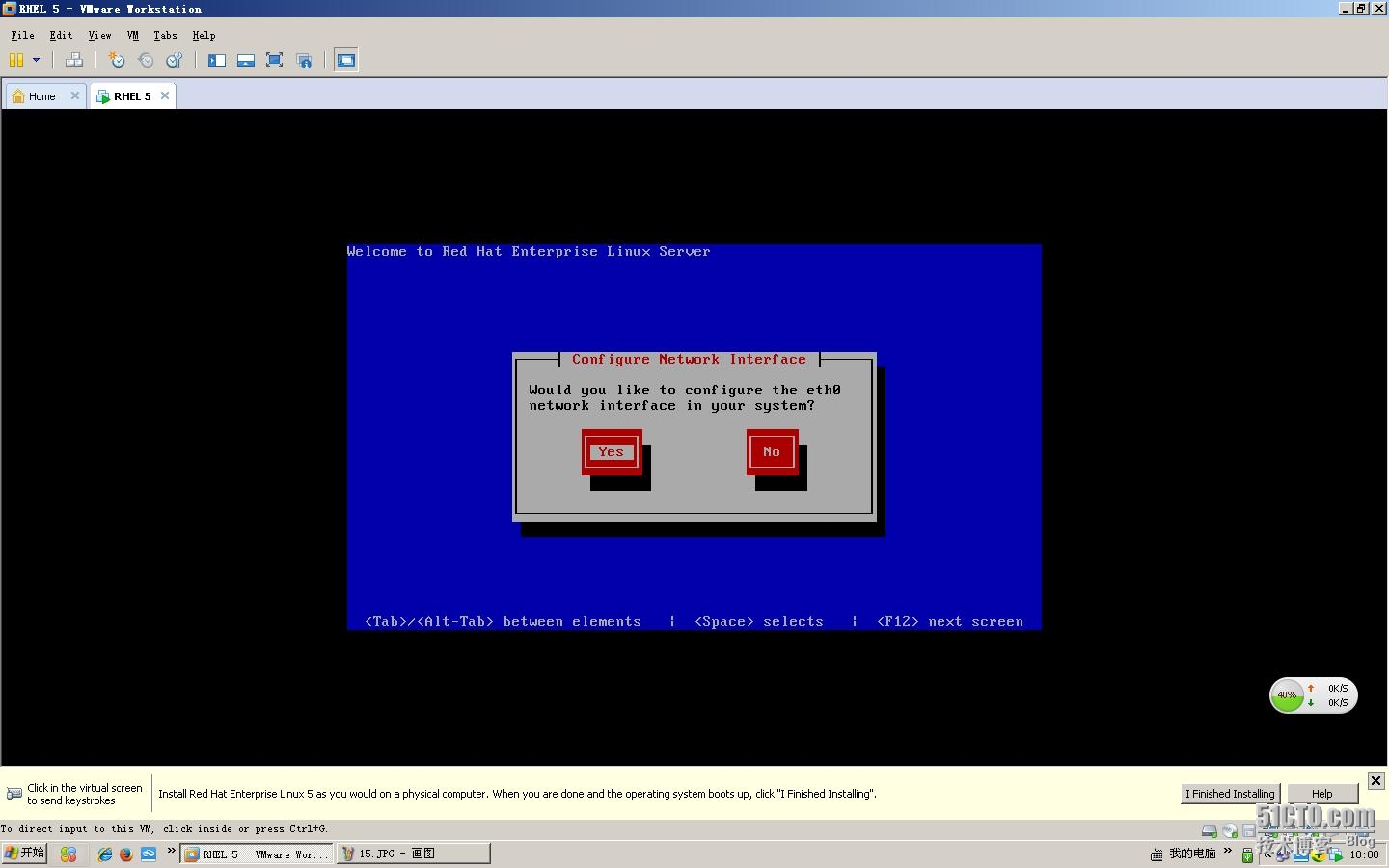Open the View menu

click(99, 35)
